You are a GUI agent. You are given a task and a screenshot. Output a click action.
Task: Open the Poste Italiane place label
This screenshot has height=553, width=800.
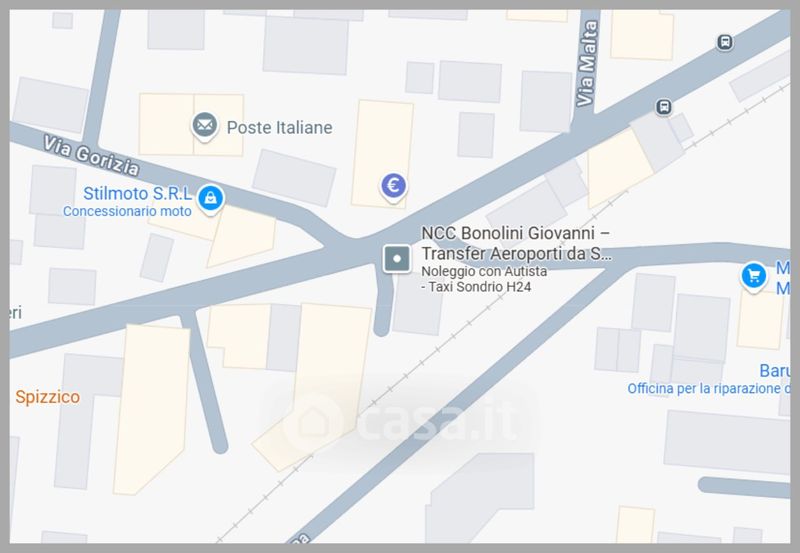pos(280,128)
